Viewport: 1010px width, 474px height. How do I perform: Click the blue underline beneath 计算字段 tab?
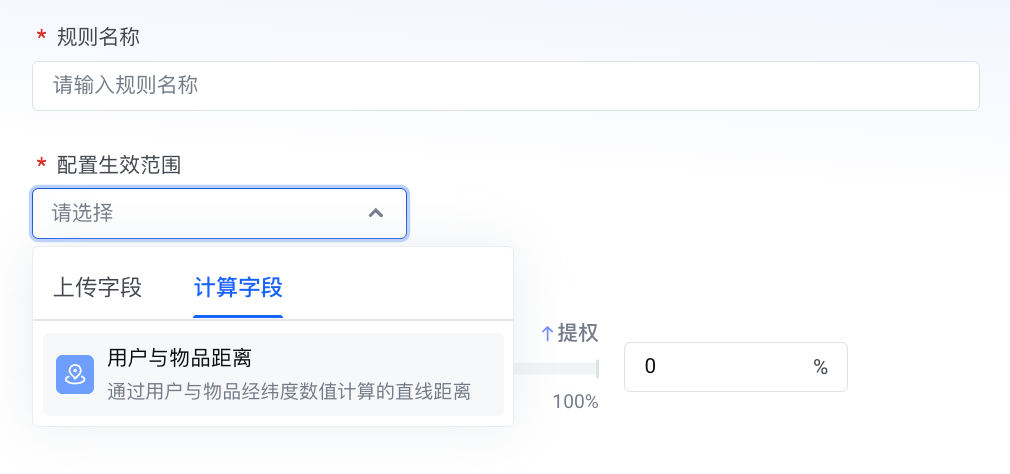coord(238,316)
